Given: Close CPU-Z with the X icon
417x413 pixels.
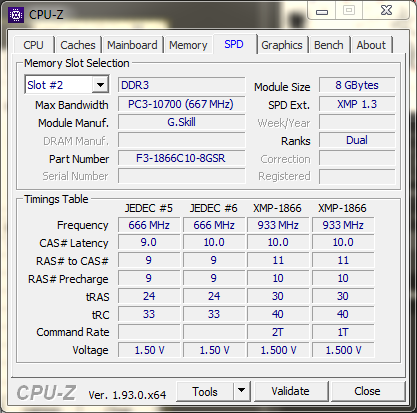Looking at the screenshot, I should coord(386,11).
